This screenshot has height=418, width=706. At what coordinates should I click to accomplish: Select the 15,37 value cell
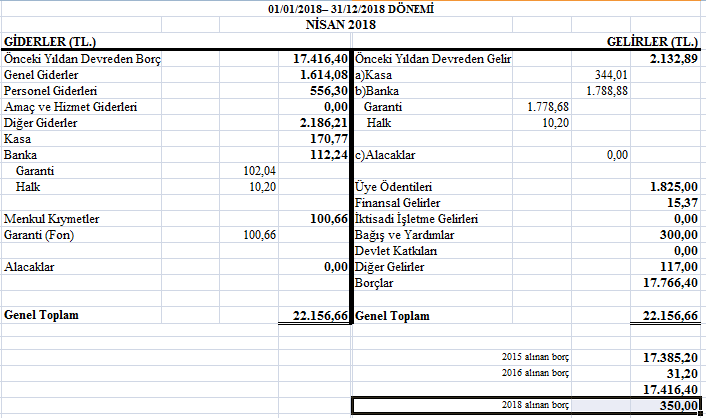(x=683, y=203)
